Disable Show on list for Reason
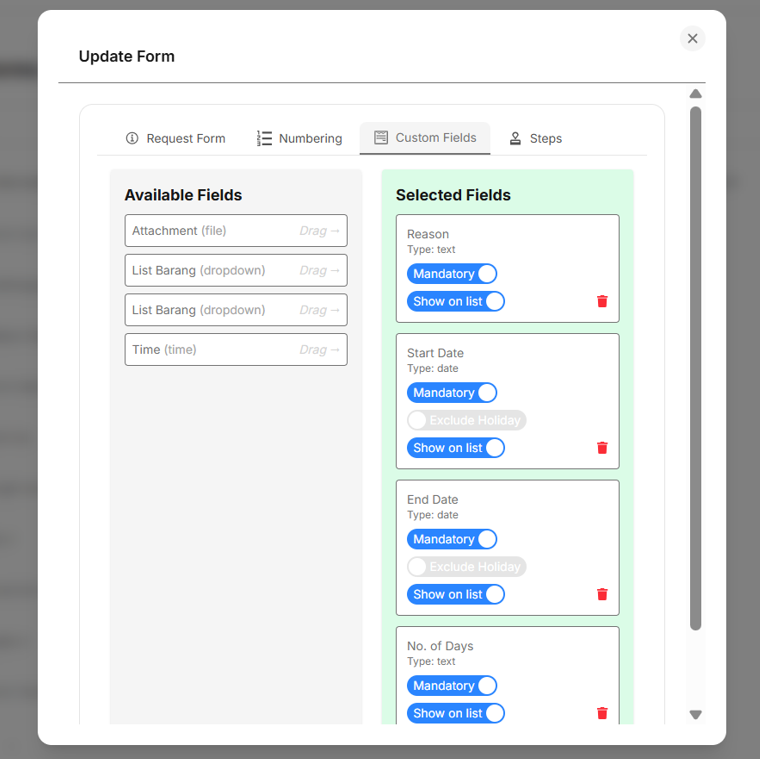Image resolution: width=760 pixels, height=759 pixels. click(x=456, y=301)
